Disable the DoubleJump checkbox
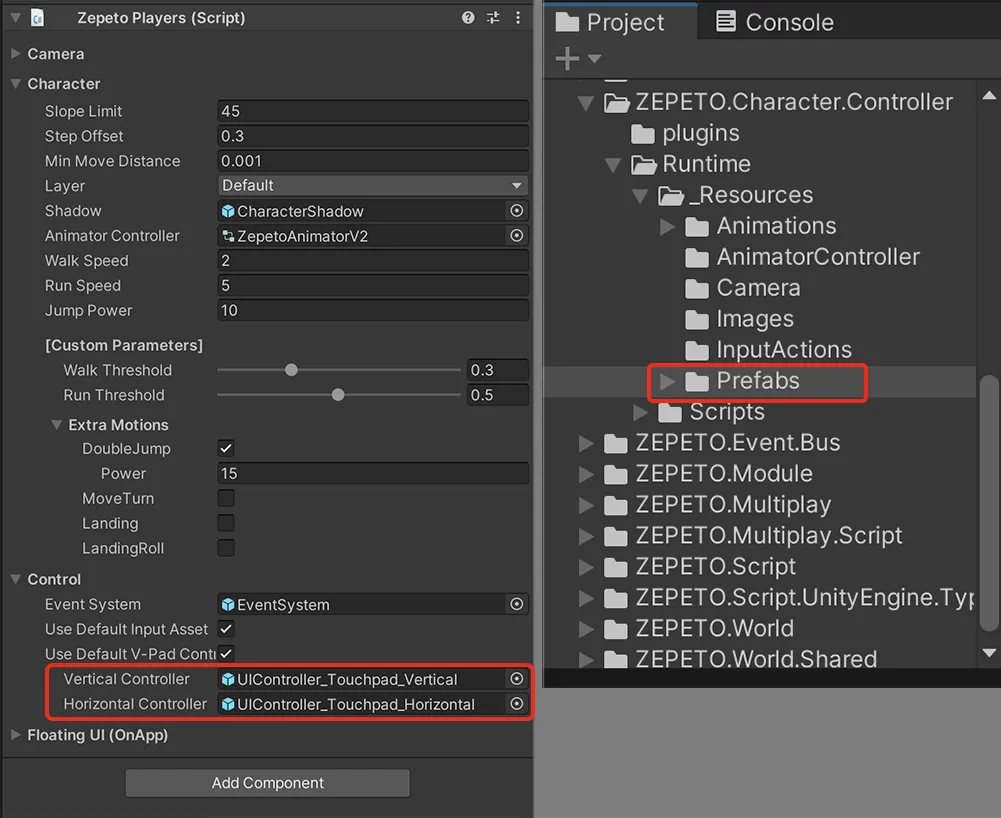The height and width of the screenshot is (818, 1001). click(226, 448)
